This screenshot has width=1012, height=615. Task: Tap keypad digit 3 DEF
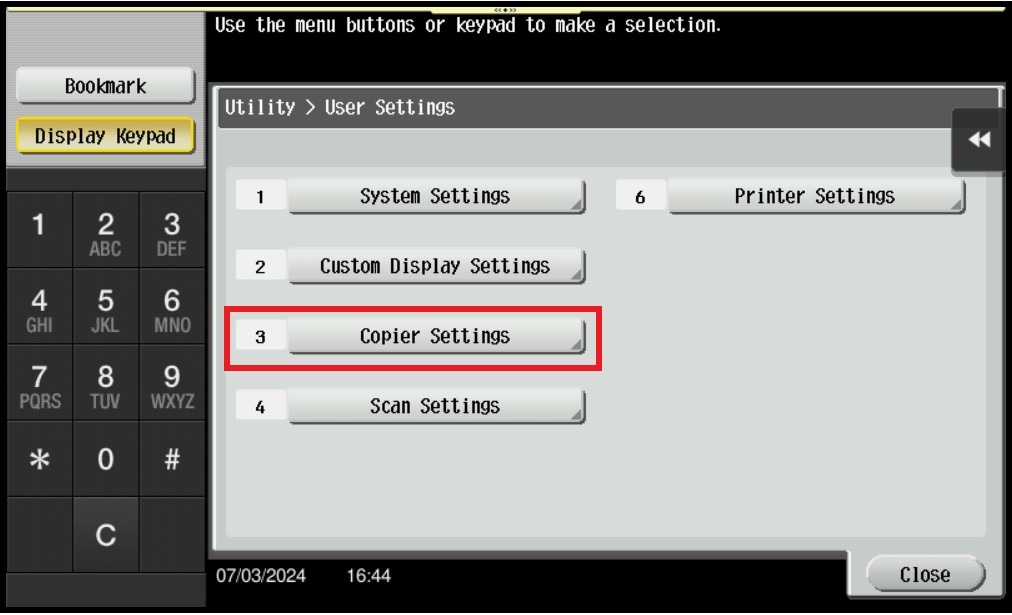(x=172, y=230)
